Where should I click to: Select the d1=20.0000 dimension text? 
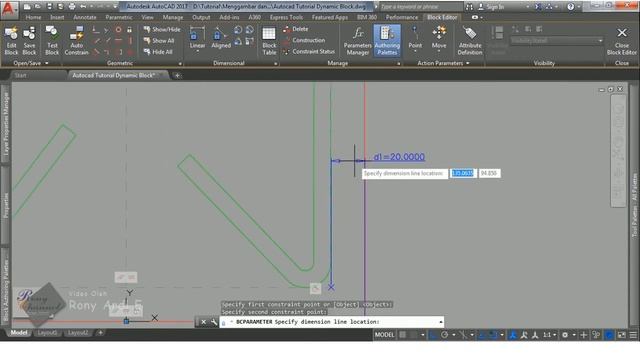pyautogui.click(x=399, y=157)
